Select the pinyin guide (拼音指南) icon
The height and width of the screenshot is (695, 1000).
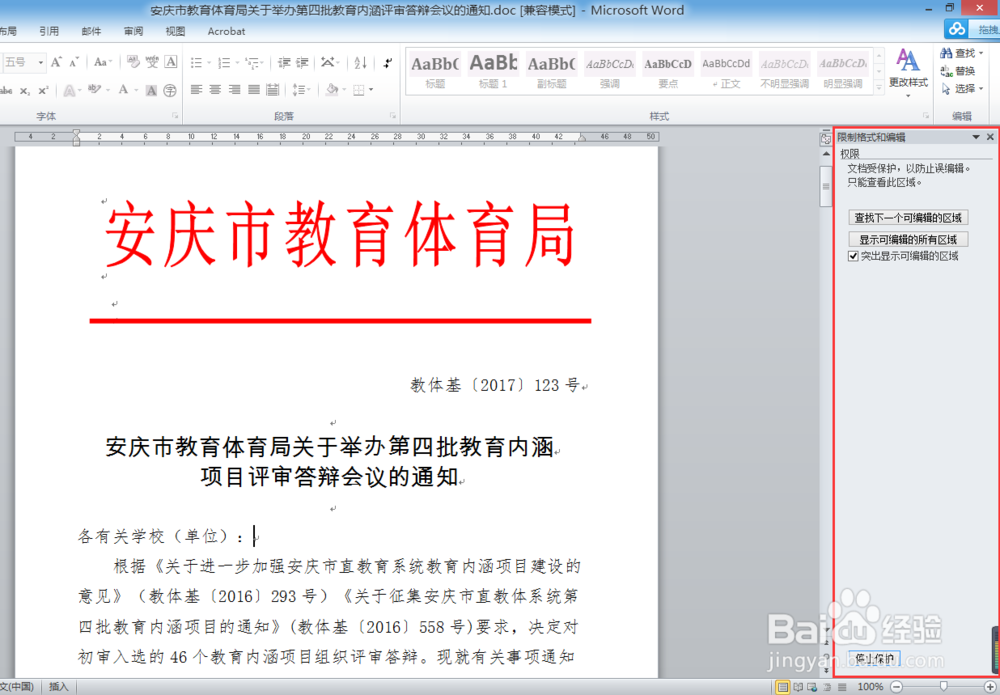point(152,62)
